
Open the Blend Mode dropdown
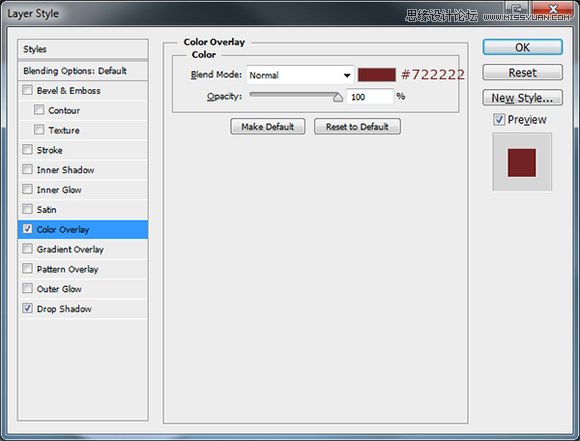300,75
